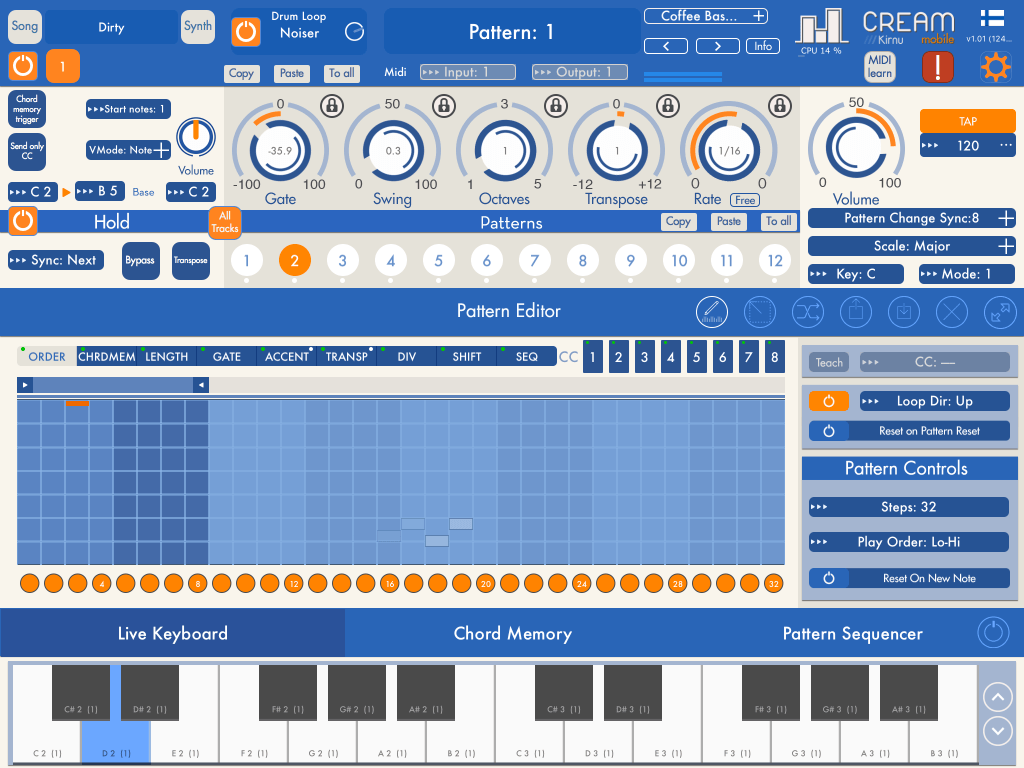Click the Pattern Sequencer power icon

993,632
